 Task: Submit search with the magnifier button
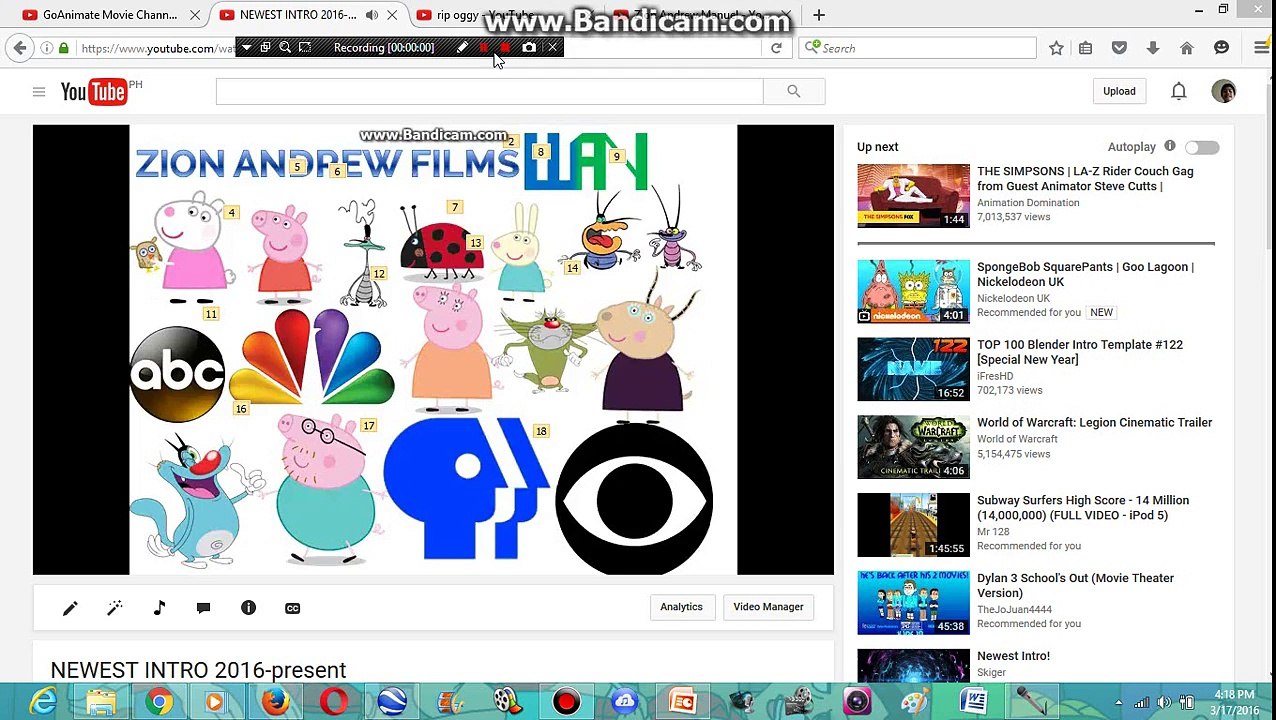pyautogui.click(x=793, y=92)
